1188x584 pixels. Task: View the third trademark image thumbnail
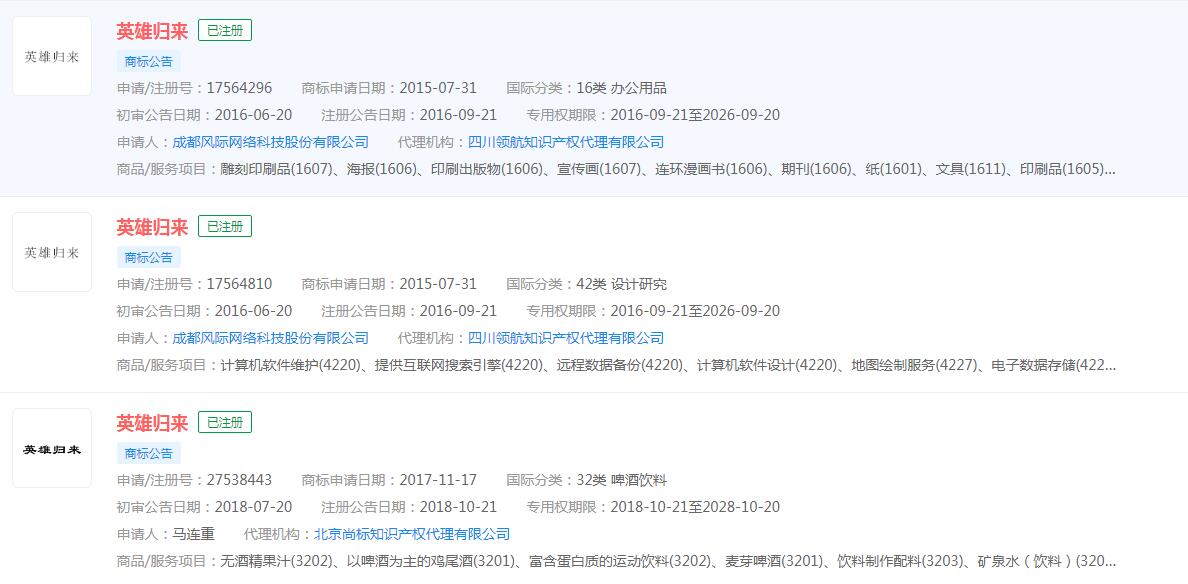tap(51, 448)
